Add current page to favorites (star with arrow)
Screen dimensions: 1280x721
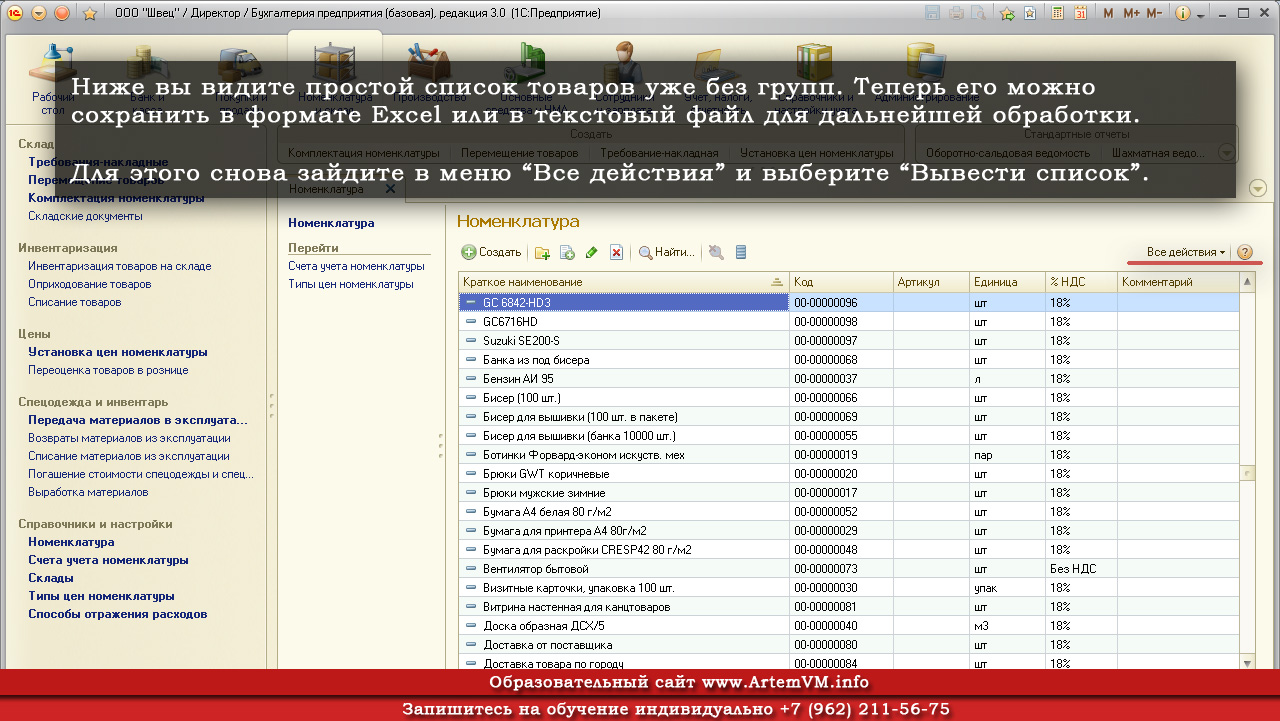point(1007,13)
